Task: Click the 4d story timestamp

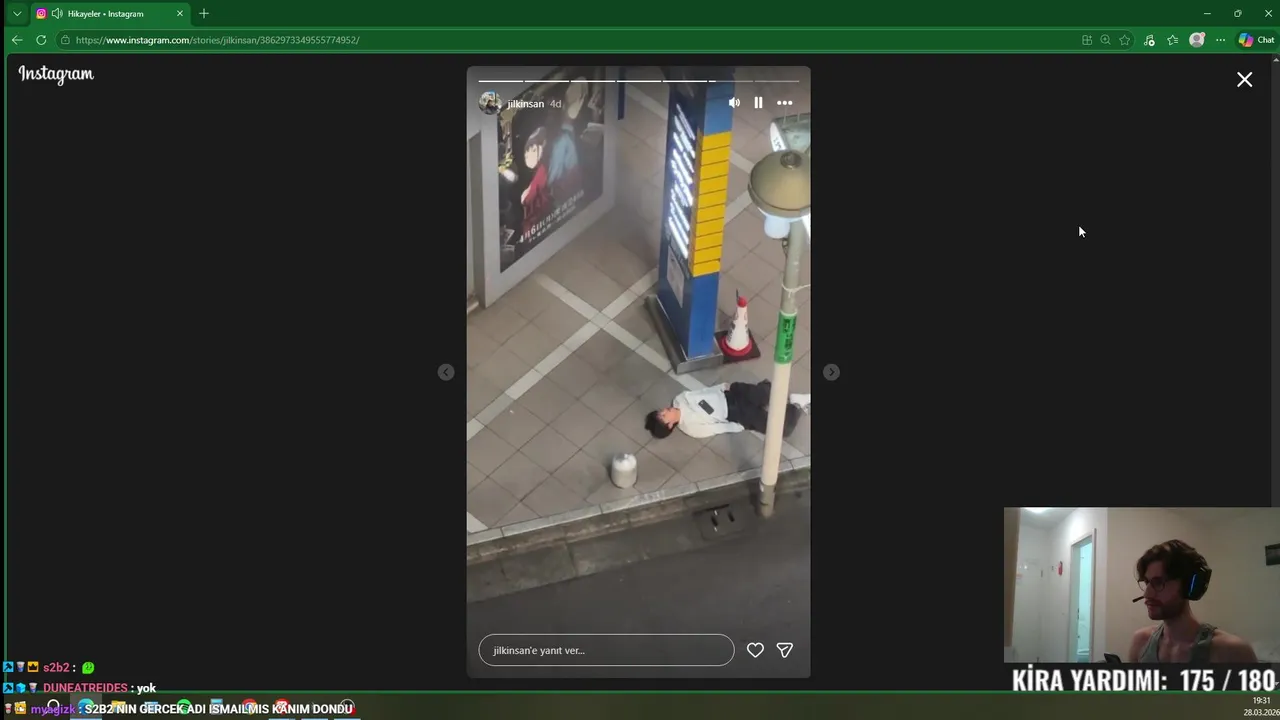Action: tap(555, 104)
